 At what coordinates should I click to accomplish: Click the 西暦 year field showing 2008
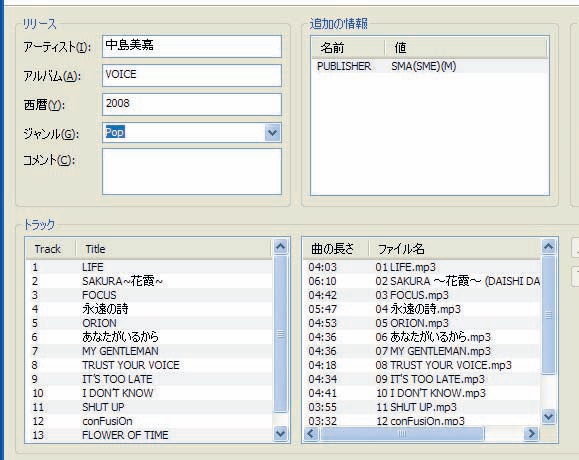192,104
